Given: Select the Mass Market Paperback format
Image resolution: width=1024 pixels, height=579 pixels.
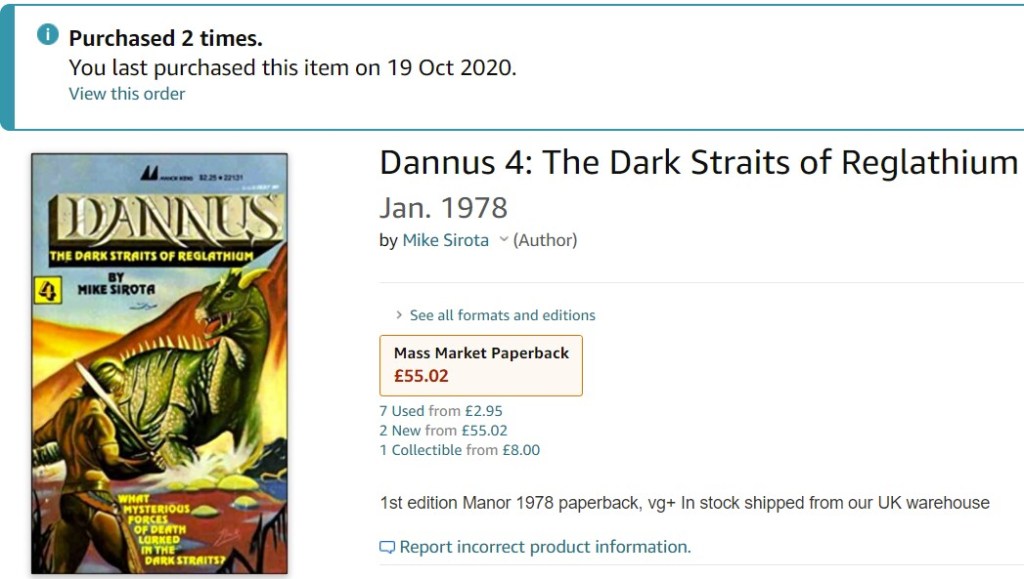Looking at the screenshot, I should point(481,365).
